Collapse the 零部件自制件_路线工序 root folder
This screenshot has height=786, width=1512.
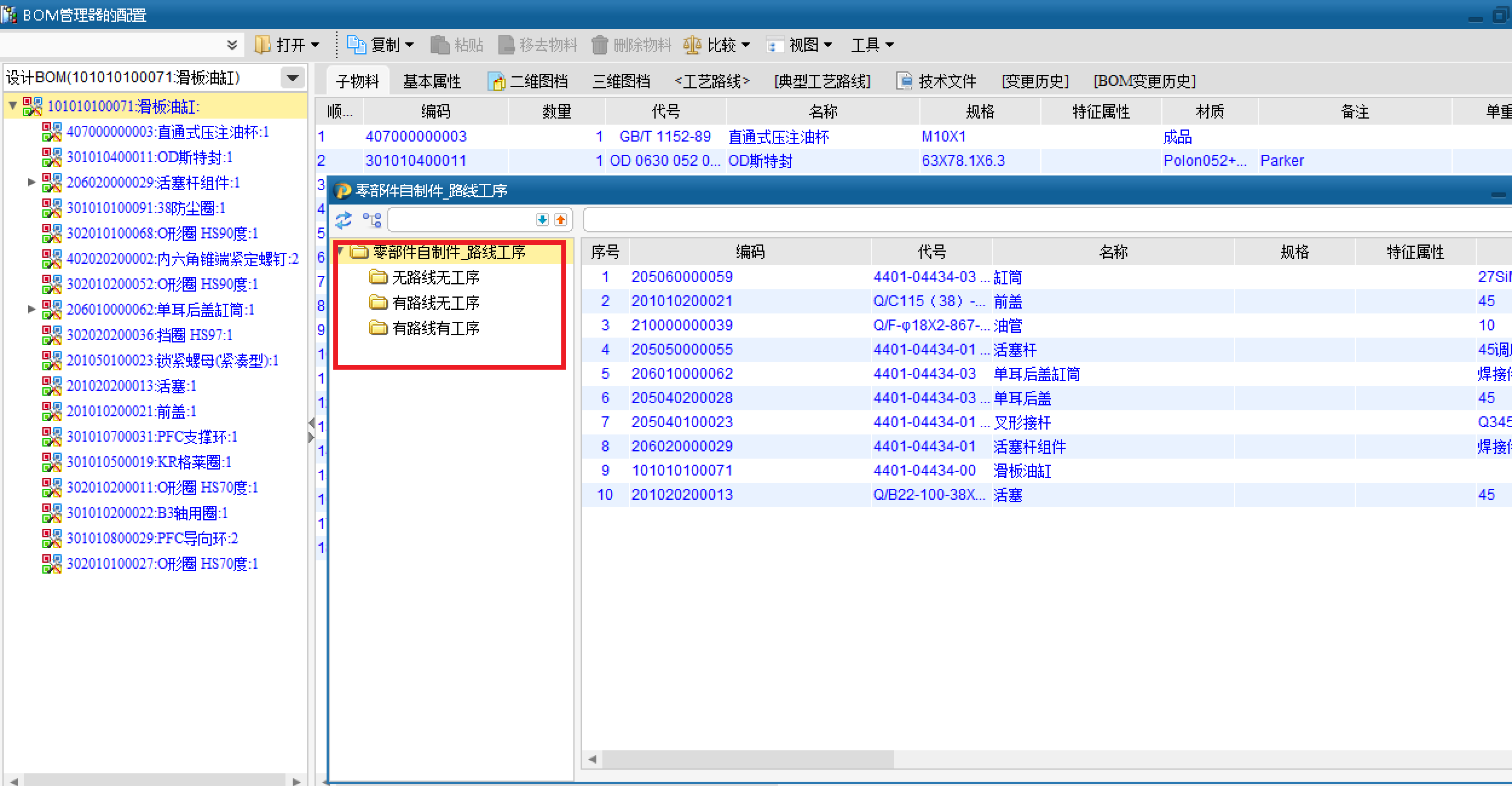pos(341,251)
